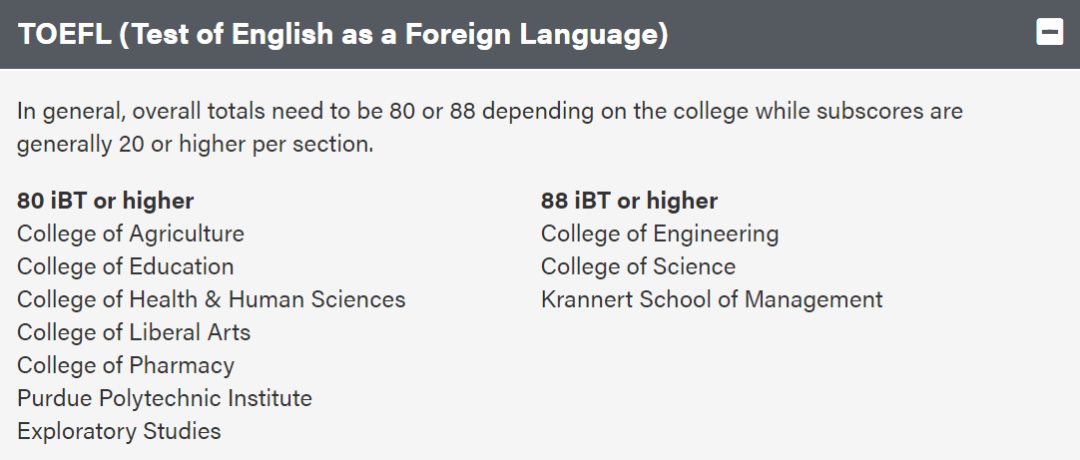
Task: Click the "80 iBT or higher" heading
Action: point(105,200)
